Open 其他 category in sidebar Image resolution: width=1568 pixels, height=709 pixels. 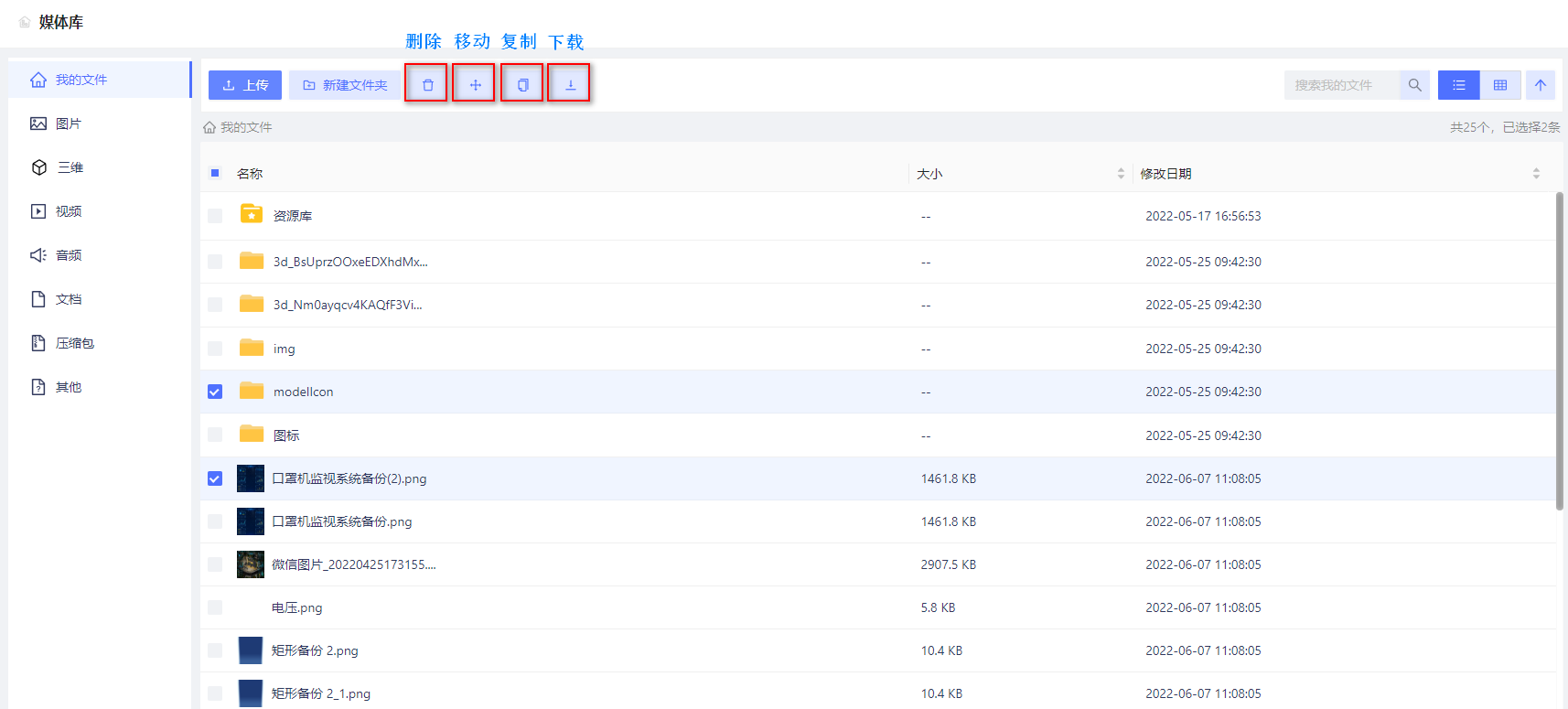[x=100, y=387]
